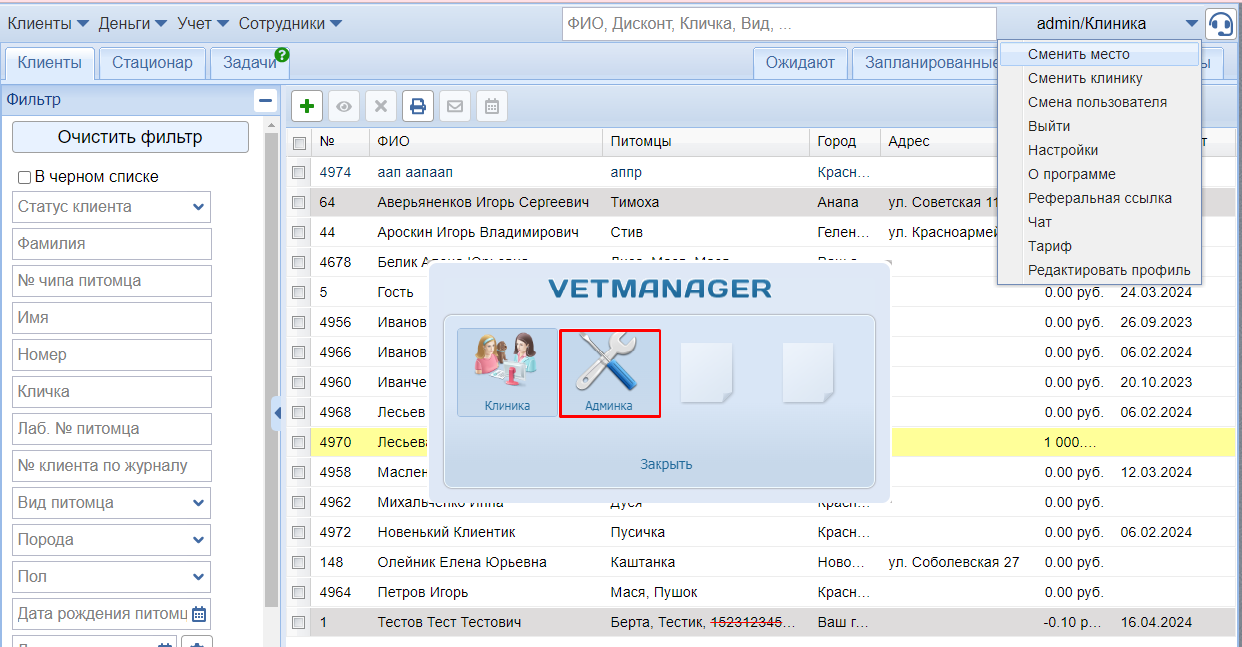Viewport: 1242px width, 647px height.
Task: Switch to the Стационар tab
Action: (x=152, y=62)
